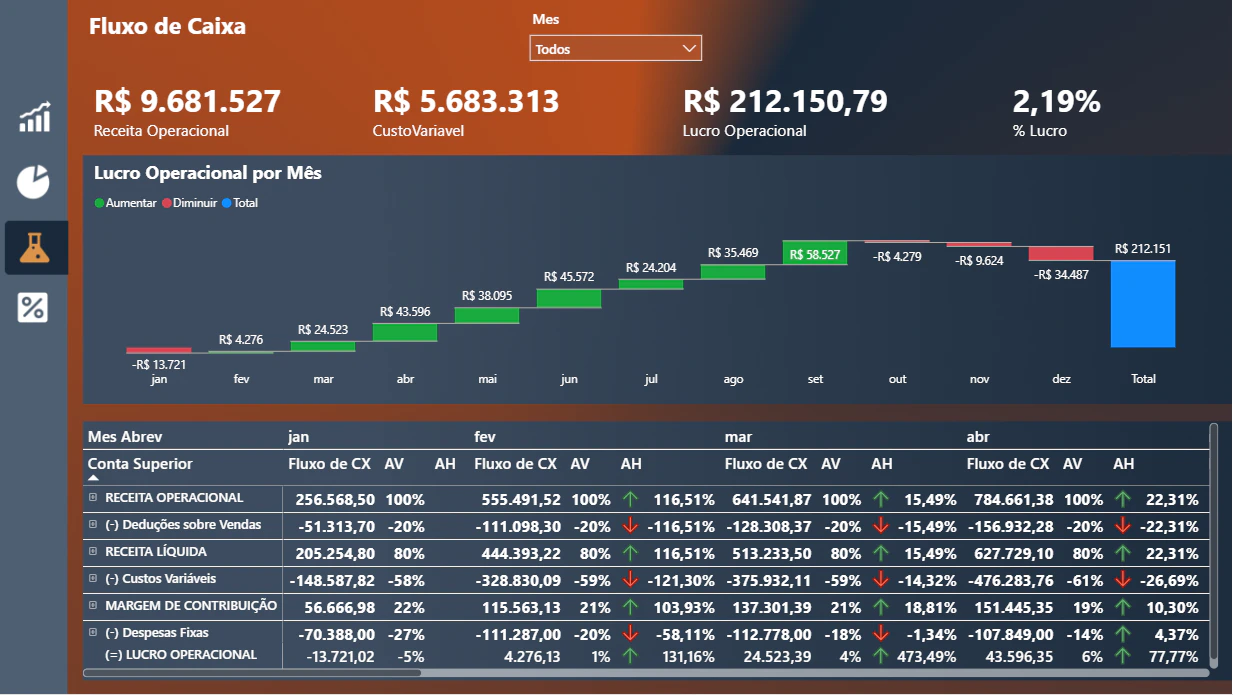Click the green up arrow beside 473,49%
The image size is (1233, 695).
tap(880, 655)
